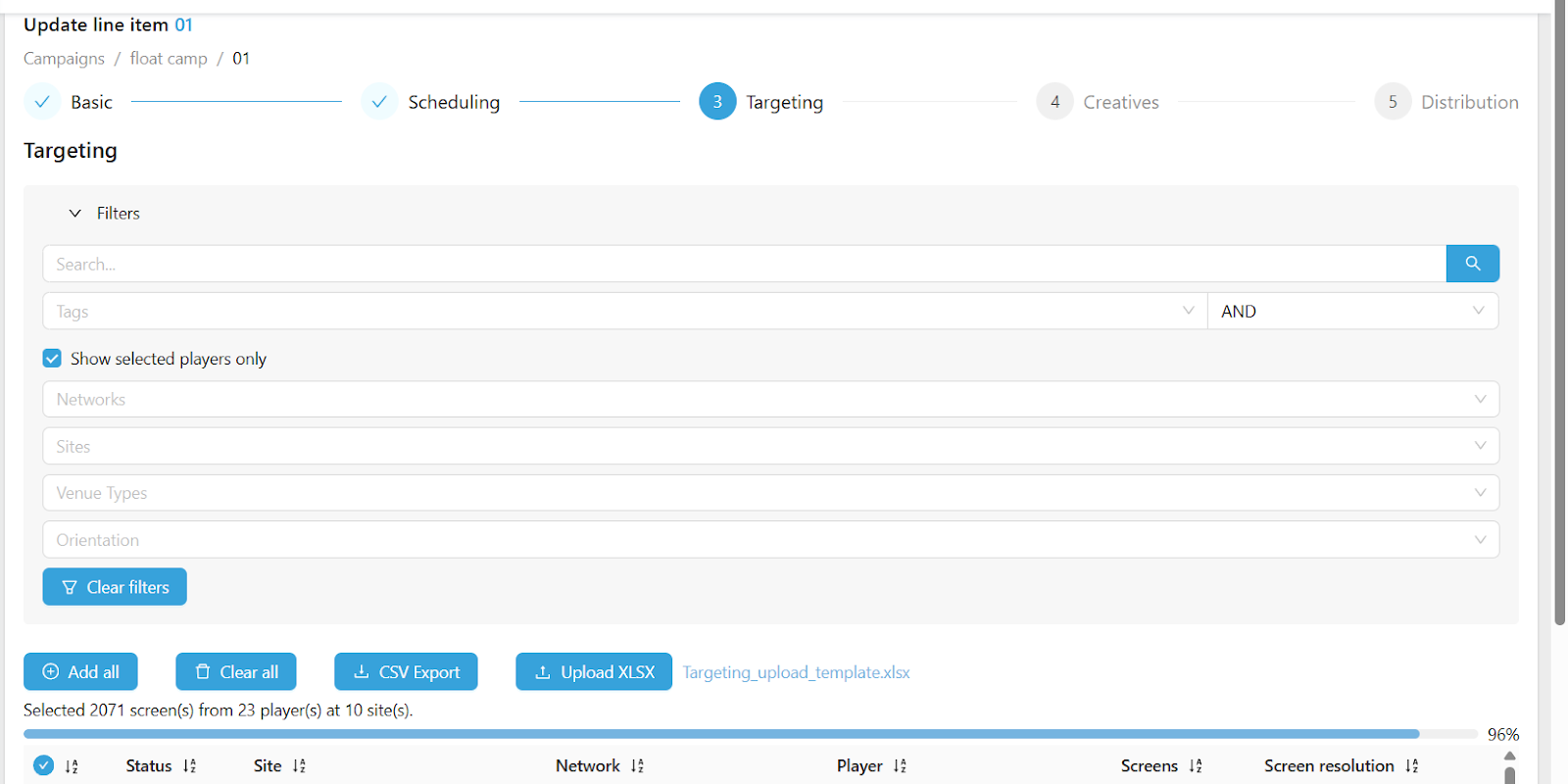1568x784 pixels.
Task: Sort table by Network column icon
Action: (637, 766)
